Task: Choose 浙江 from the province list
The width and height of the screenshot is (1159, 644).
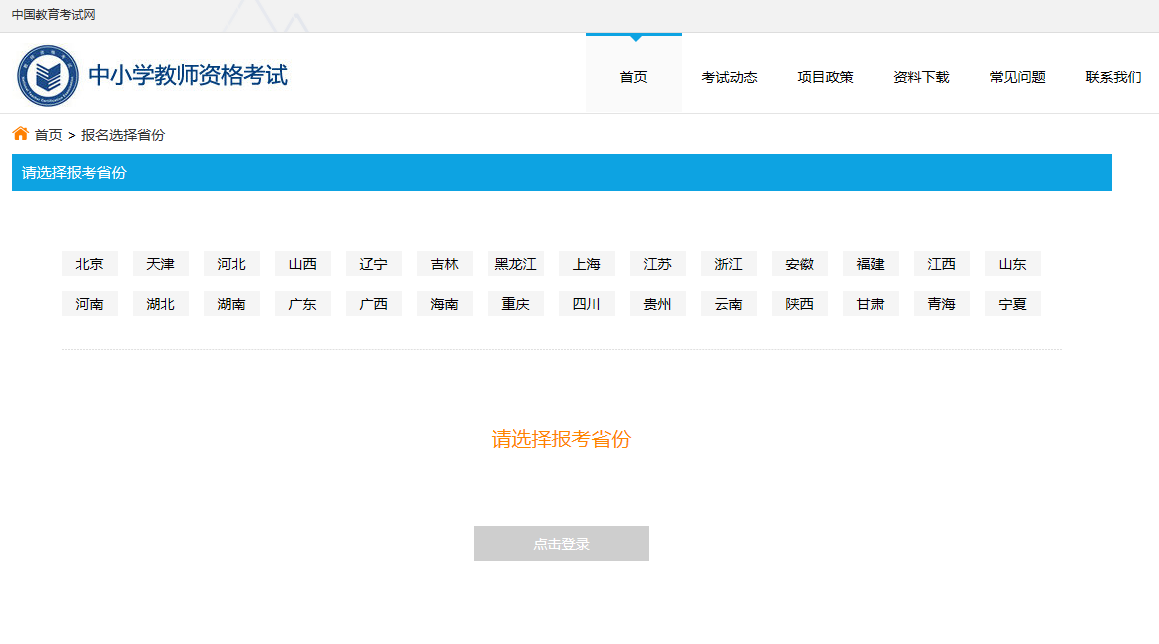Action: pos(728,264)
